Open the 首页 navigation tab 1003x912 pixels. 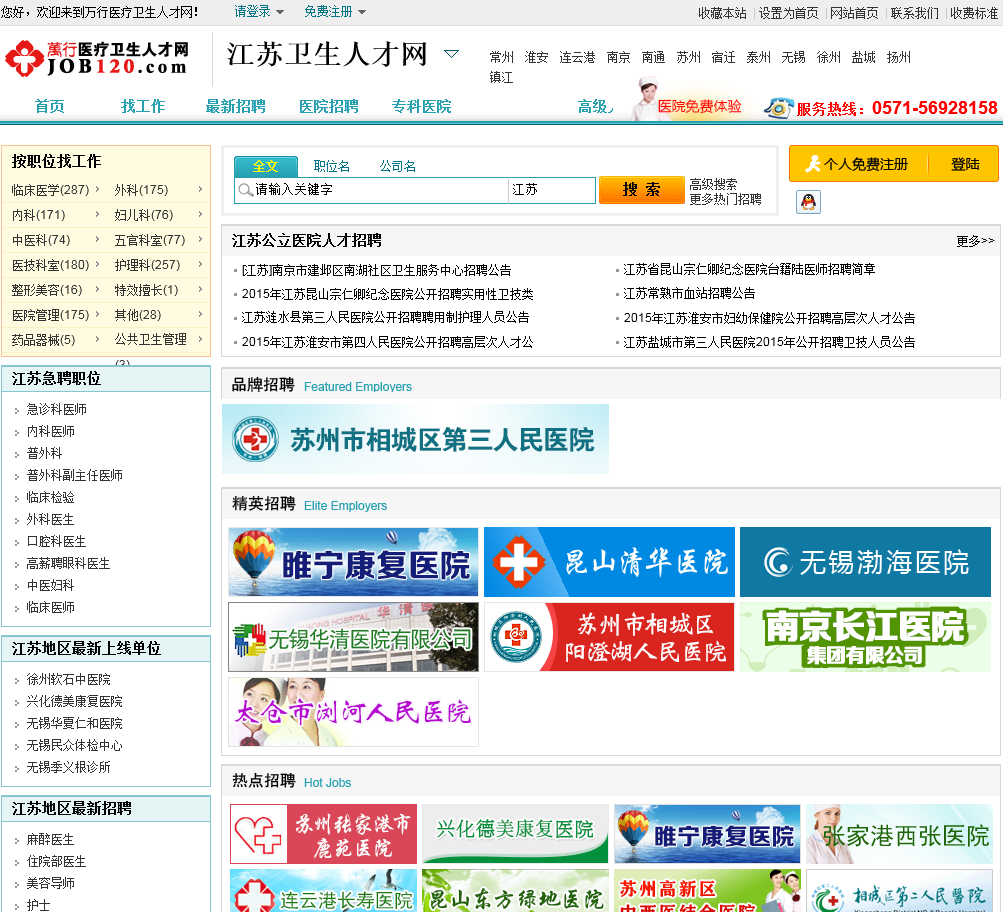point(49,106)
